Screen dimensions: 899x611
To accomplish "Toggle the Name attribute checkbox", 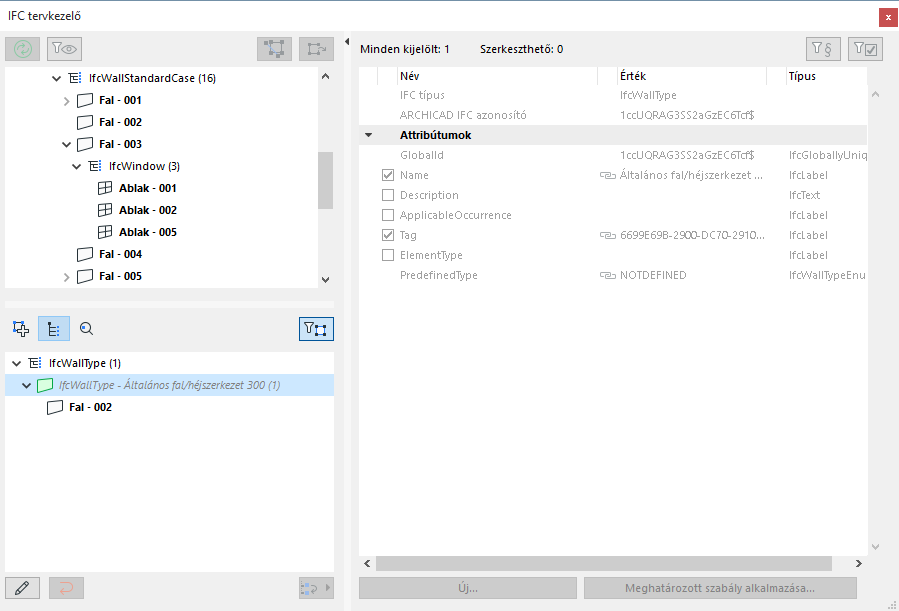I will [388, 175].
